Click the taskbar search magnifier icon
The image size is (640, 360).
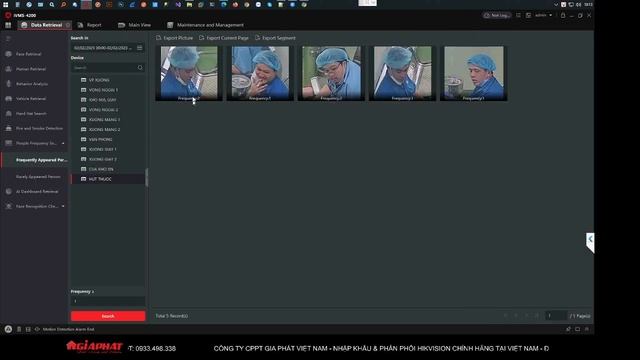[52, 4]
